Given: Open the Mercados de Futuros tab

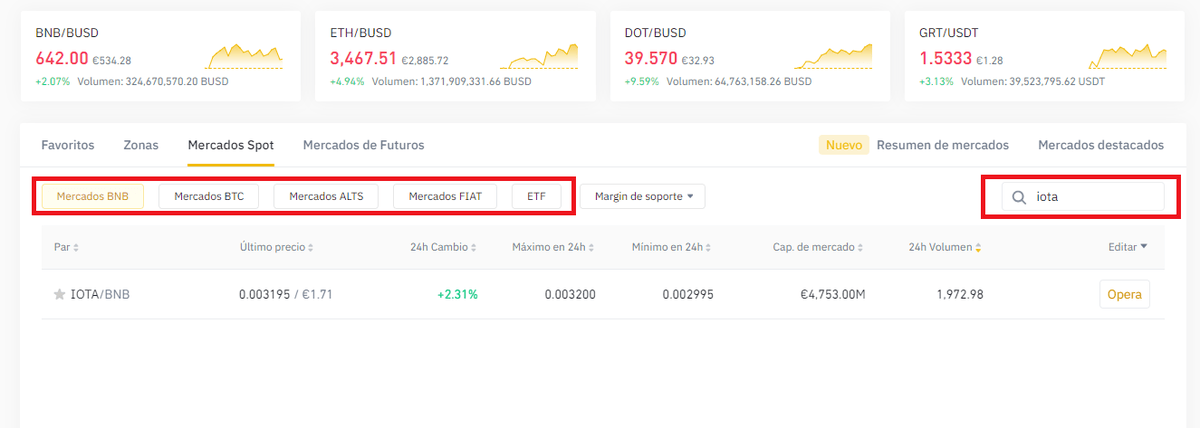Looking at the screenshot, I should pyautogui.click(x=363, y=145).
